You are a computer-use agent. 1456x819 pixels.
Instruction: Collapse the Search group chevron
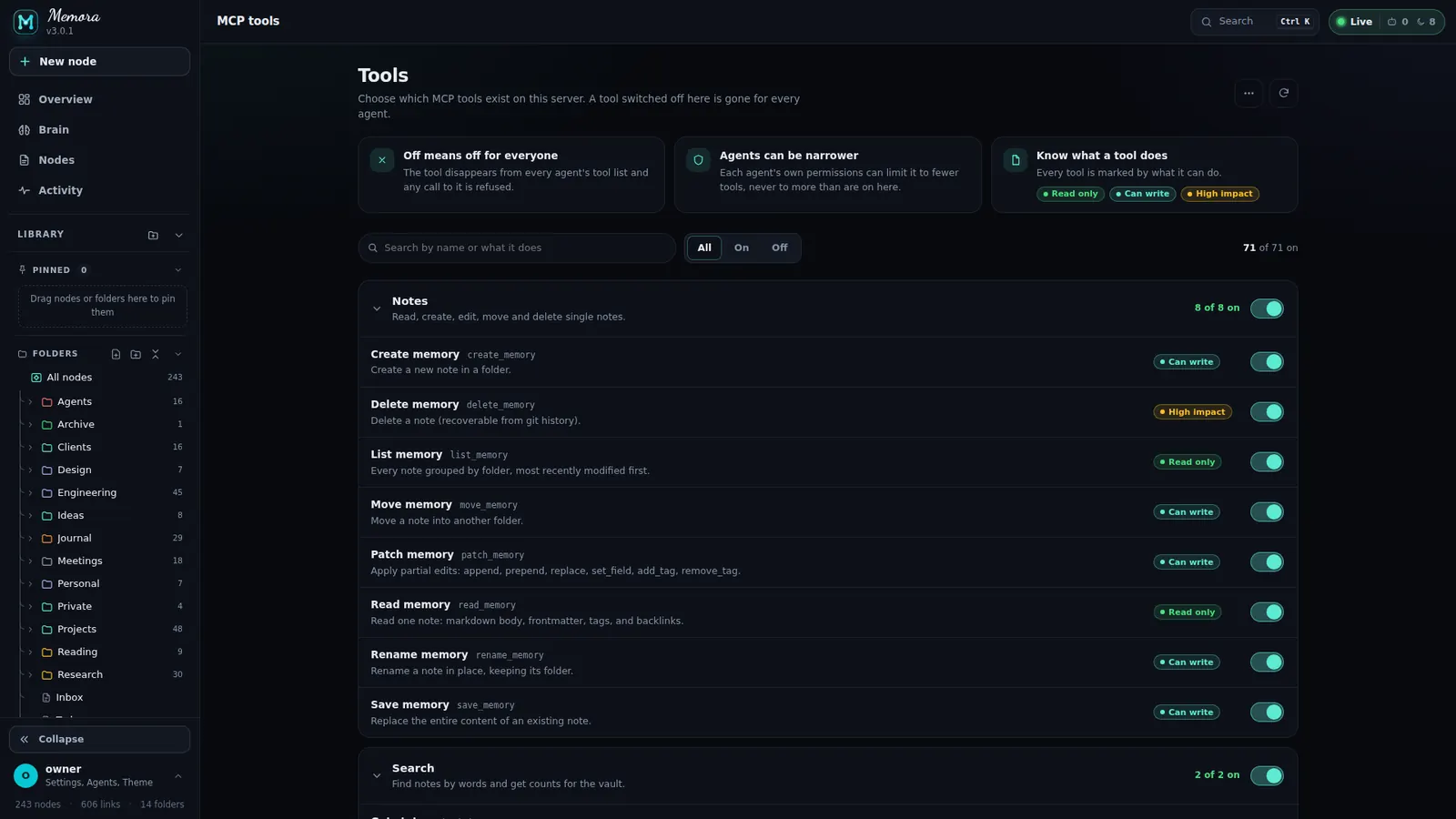click(x=377, y=776)
